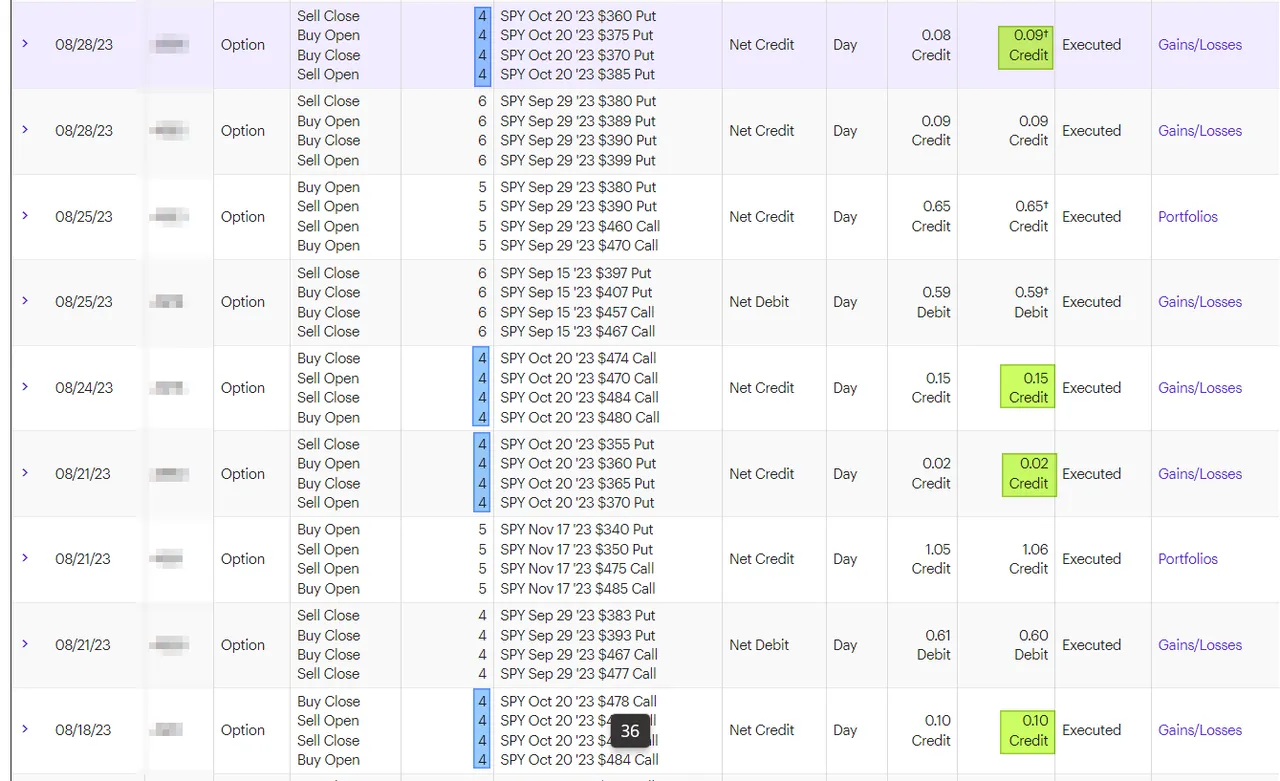Click Net Debit in the Sep 15 '23 order row
Image resolution: width=1280 pixels, height=781 pixels.
pos(759,302)
